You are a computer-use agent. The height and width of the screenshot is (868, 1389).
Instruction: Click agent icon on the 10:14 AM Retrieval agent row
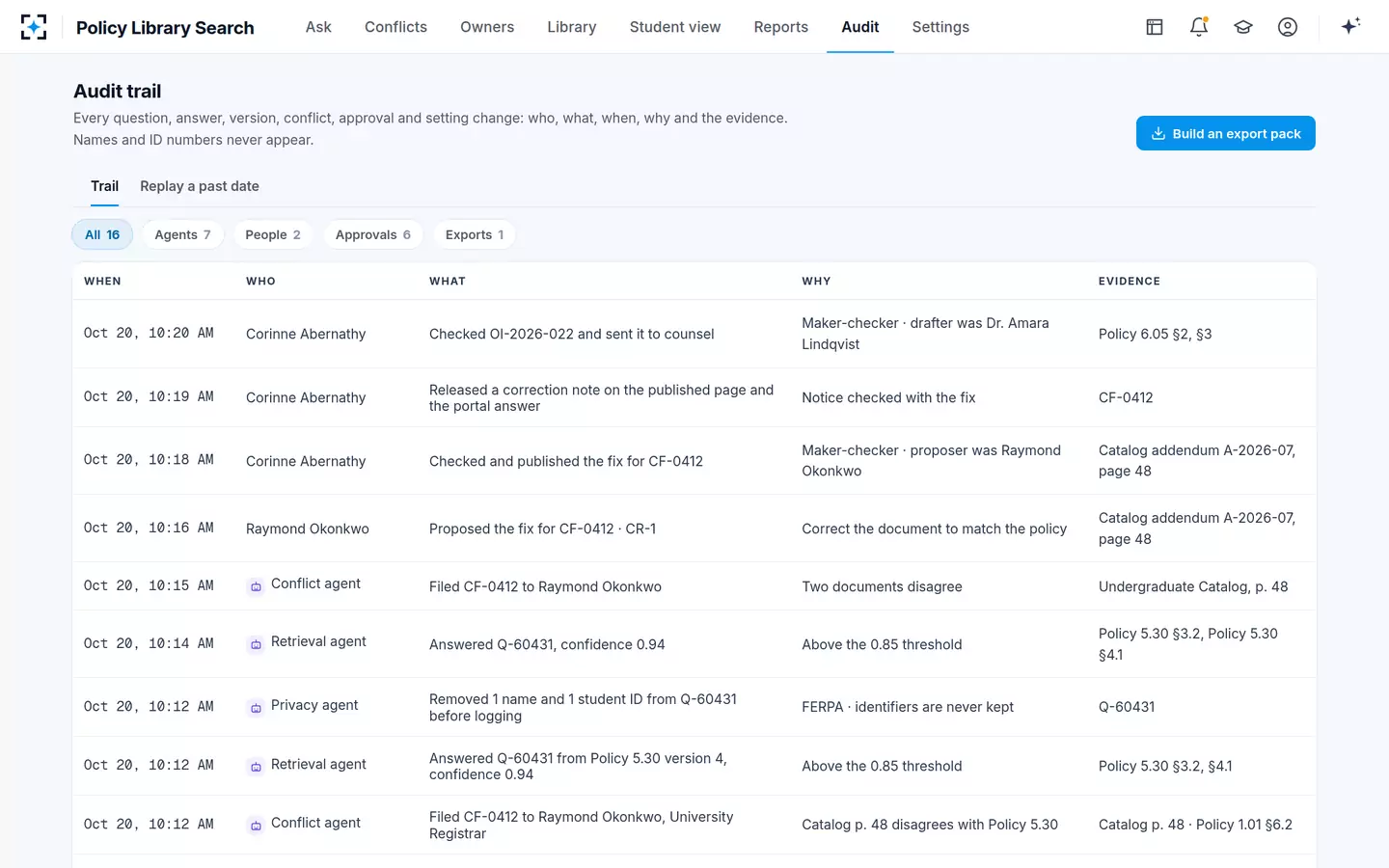(256, 644)
